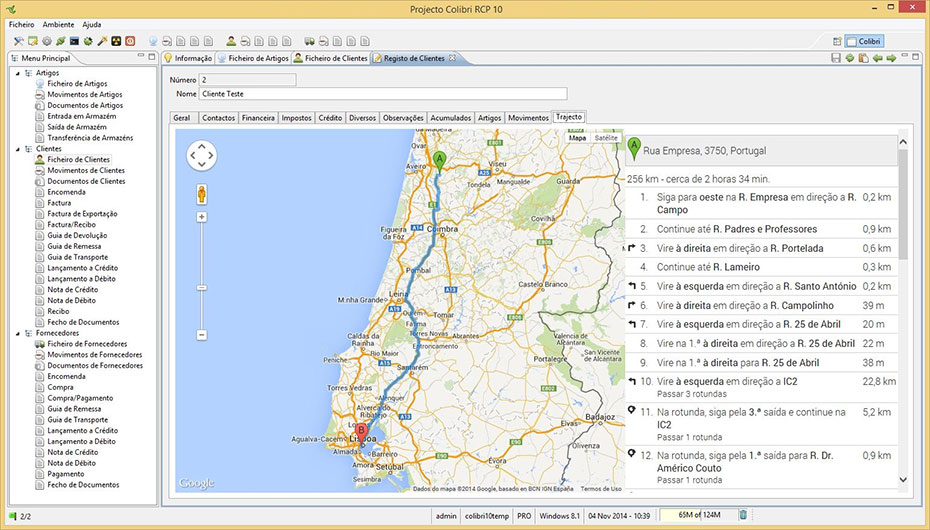930x530 pixels.
Task: Click the green marker A on map
Action: tap(438, 160)
